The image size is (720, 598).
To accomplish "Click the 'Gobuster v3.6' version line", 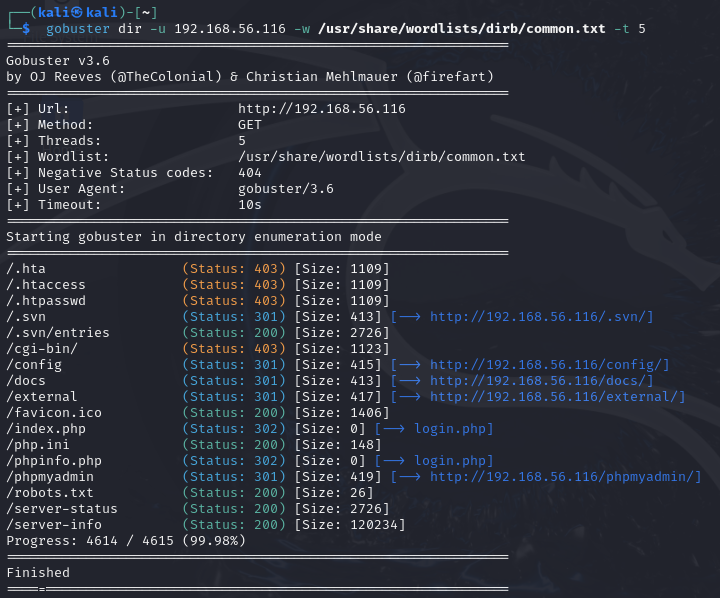I will pos(58,61).
